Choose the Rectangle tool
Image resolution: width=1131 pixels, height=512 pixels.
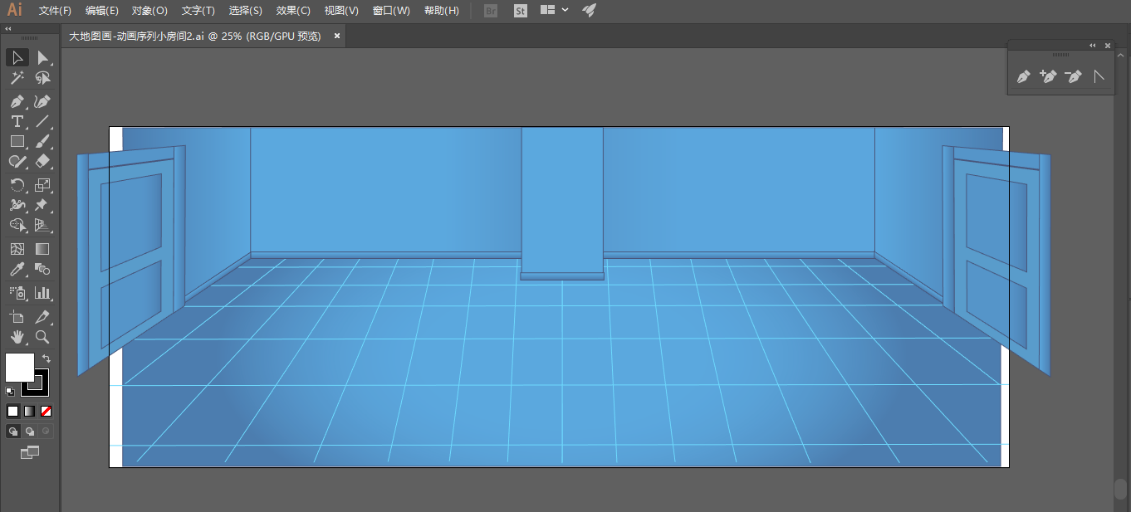(x=17, y=141)
